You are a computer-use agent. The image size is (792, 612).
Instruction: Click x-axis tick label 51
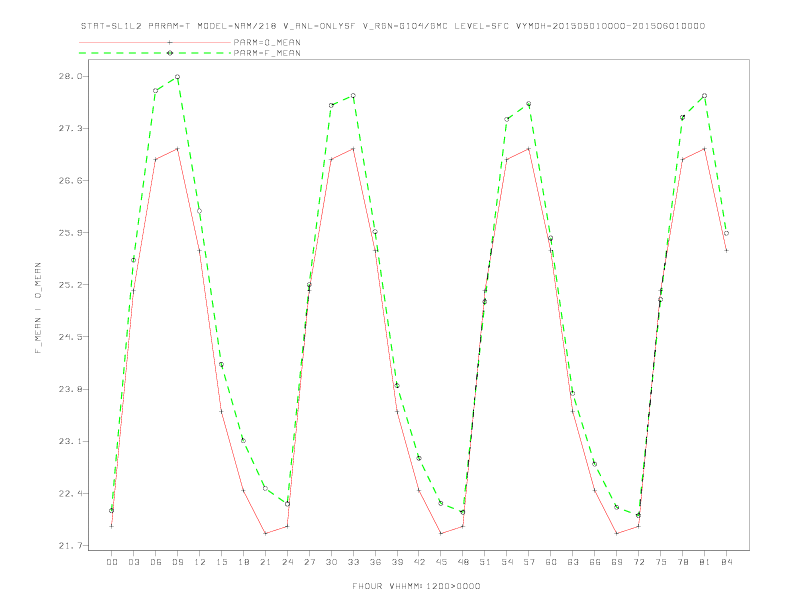pos(485,562)
